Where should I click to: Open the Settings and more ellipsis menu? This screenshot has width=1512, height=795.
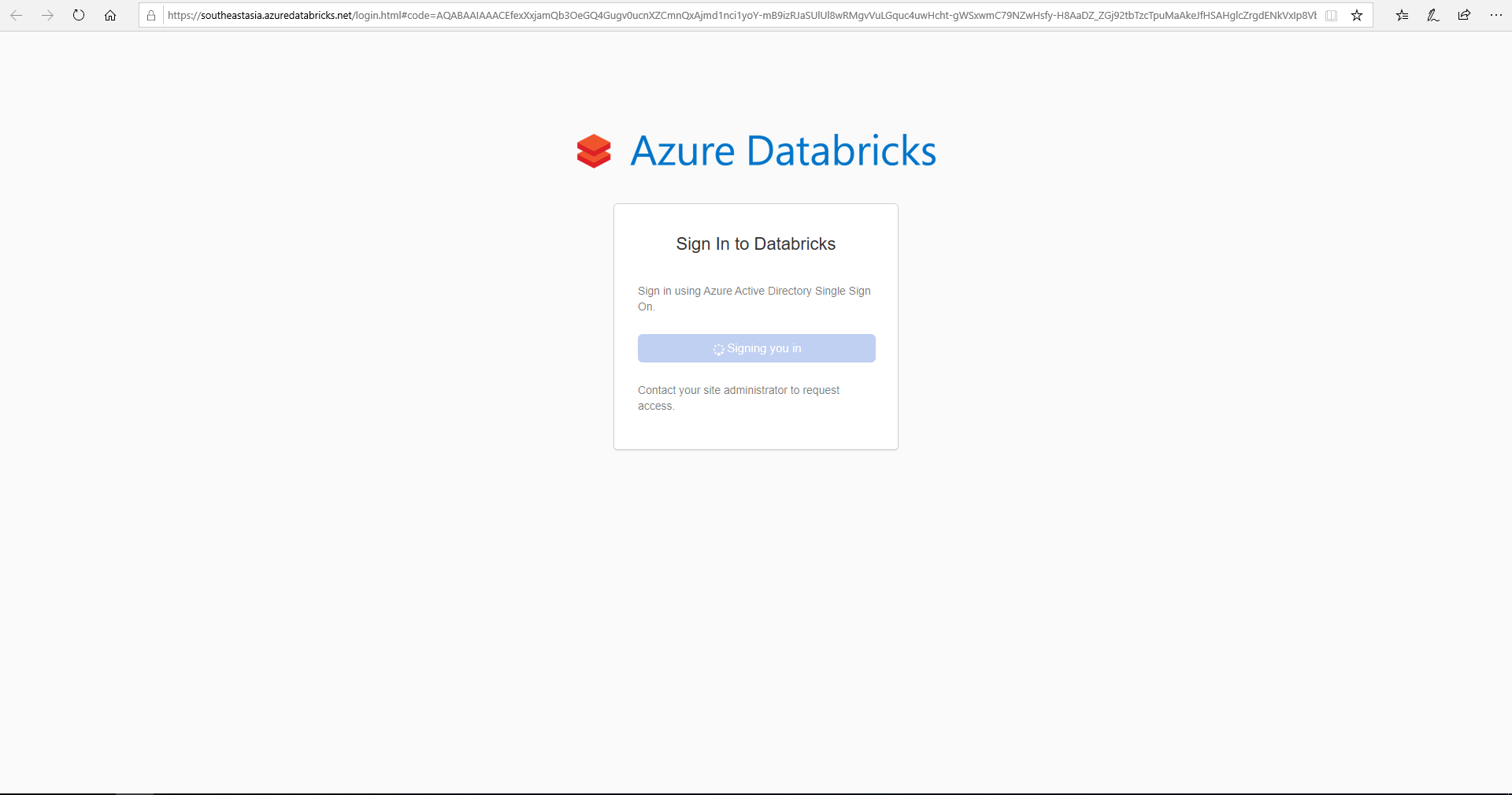point(1496,15)
